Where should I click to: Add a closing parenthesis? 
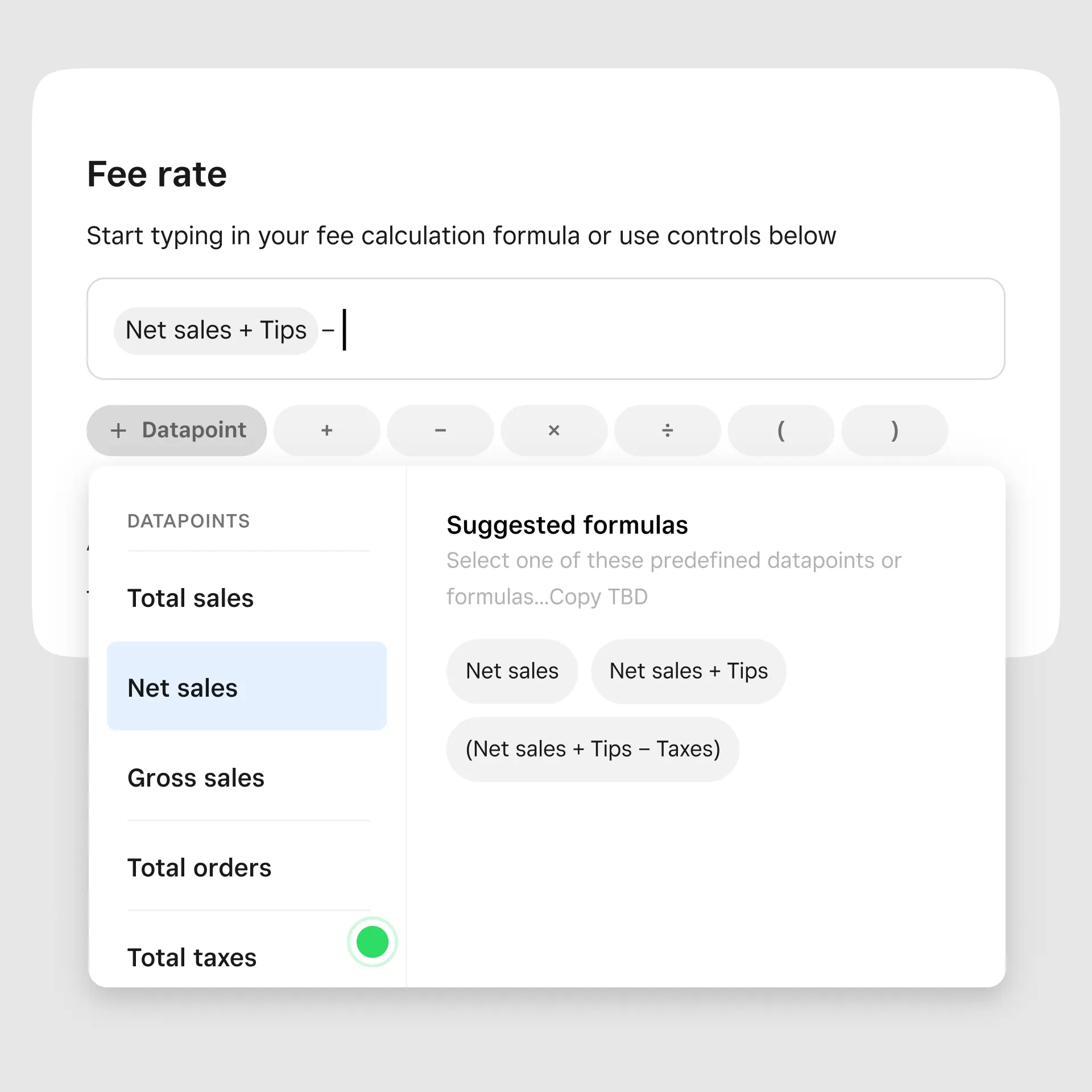[894, 431]
